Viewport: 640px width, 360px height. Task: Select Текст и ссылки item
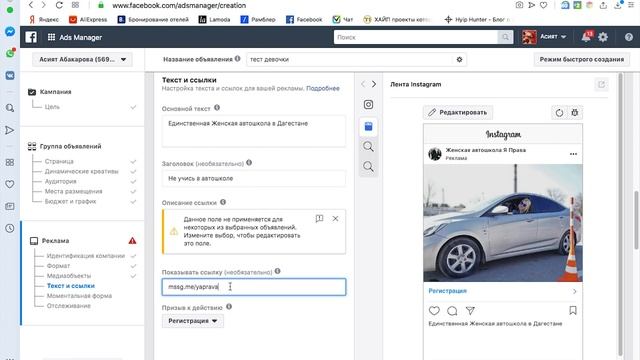pyautogui.click(x=71, y=286)
